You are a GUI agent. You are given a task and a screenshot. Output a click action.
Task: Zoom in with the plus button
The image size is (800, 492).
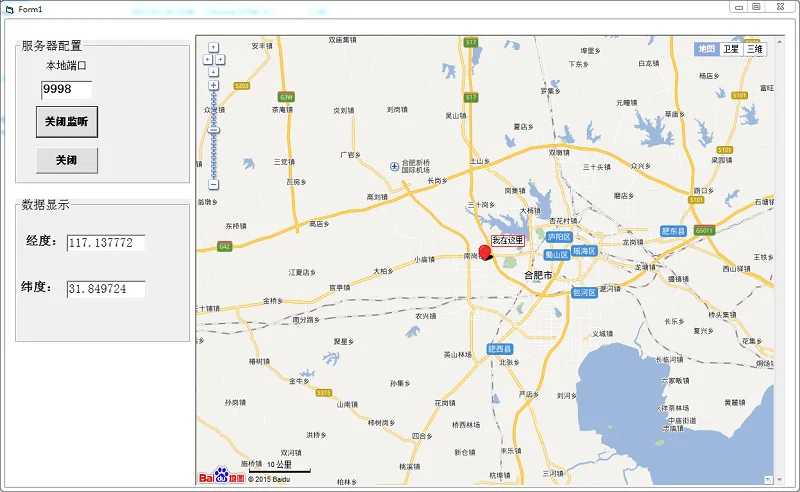[x=214, y=85]
